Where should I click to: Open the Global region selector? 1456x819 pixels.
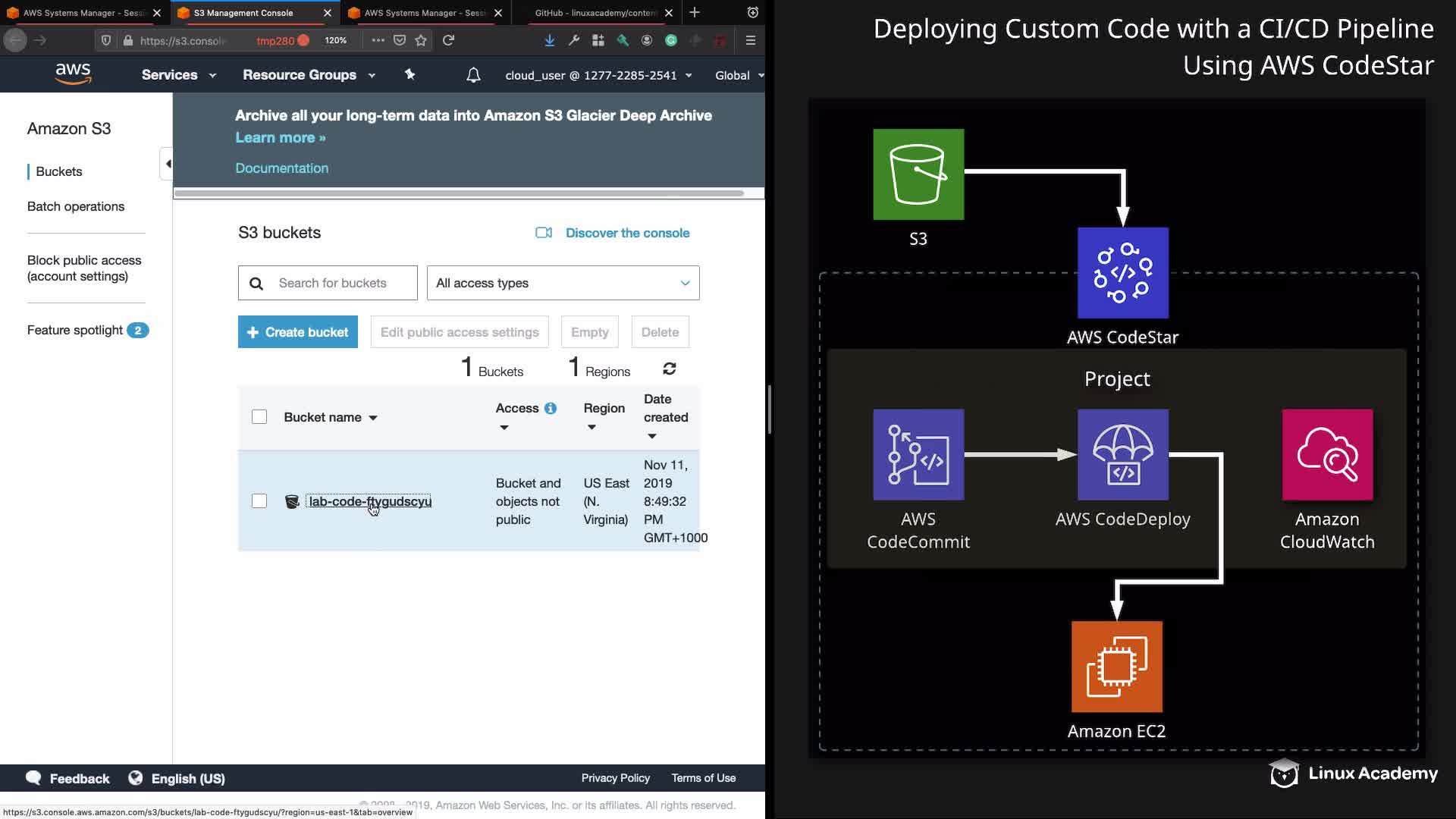pos(739,75)
